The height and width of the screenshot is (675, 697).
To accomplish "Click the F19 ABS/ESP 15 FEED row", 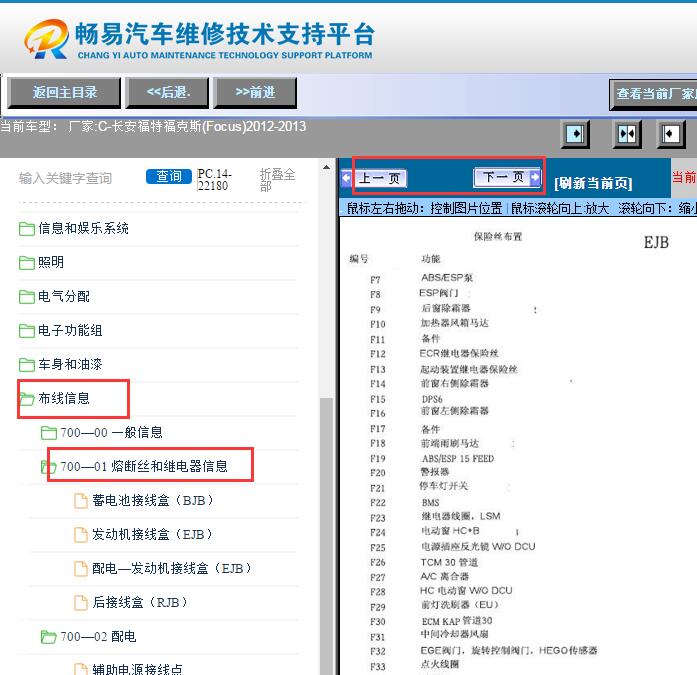I will pyautogui.click(x=432, y=458).
